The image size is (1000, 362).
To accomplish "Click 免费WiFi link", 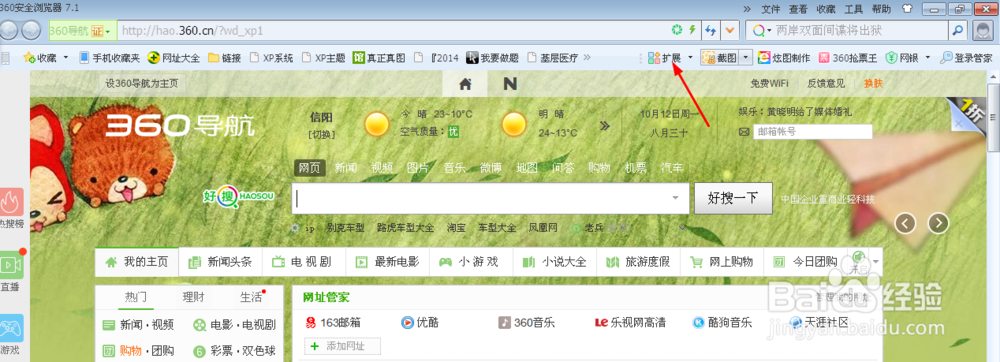I will (769, 83).
